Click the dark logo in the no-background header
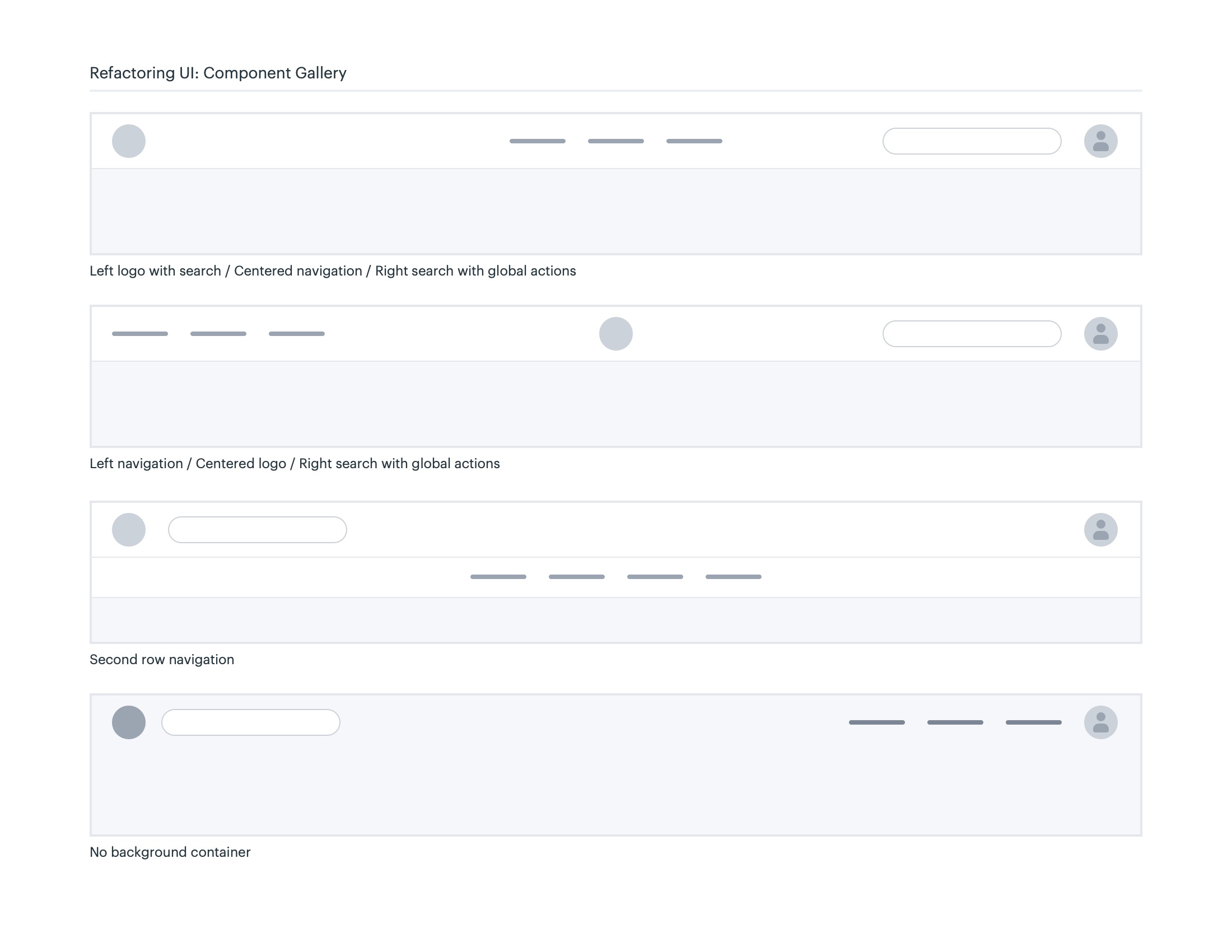Screen dimensions: 1232x952 pyautogui.click(x=129, y=722)
